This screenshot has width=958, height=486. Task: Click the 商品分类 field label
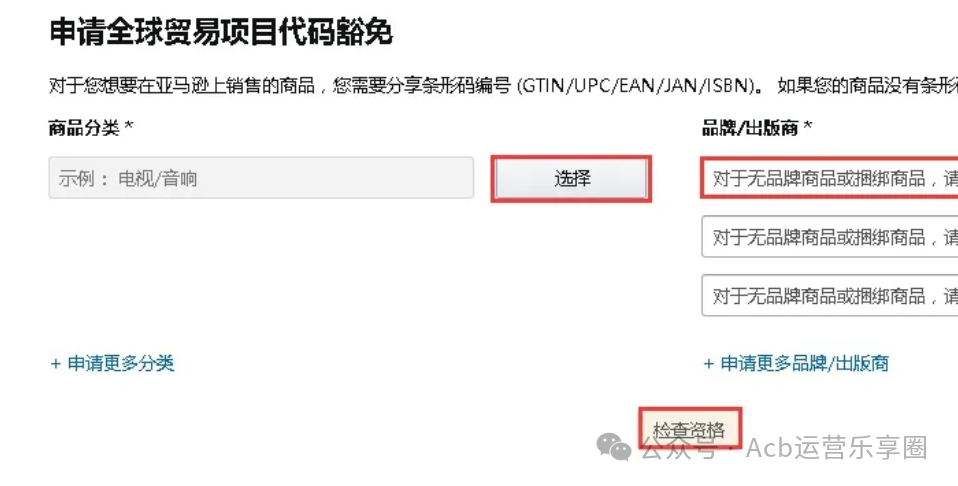pos(84,128)
